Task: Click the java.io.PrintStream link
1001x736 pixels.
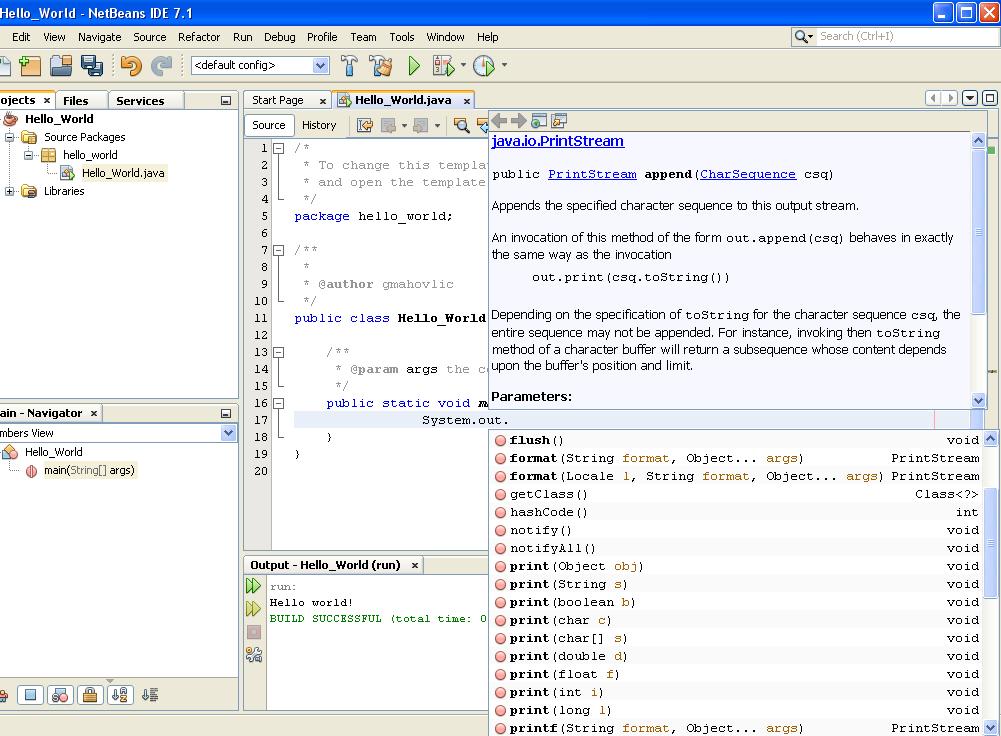Action: tap(557, 142)
